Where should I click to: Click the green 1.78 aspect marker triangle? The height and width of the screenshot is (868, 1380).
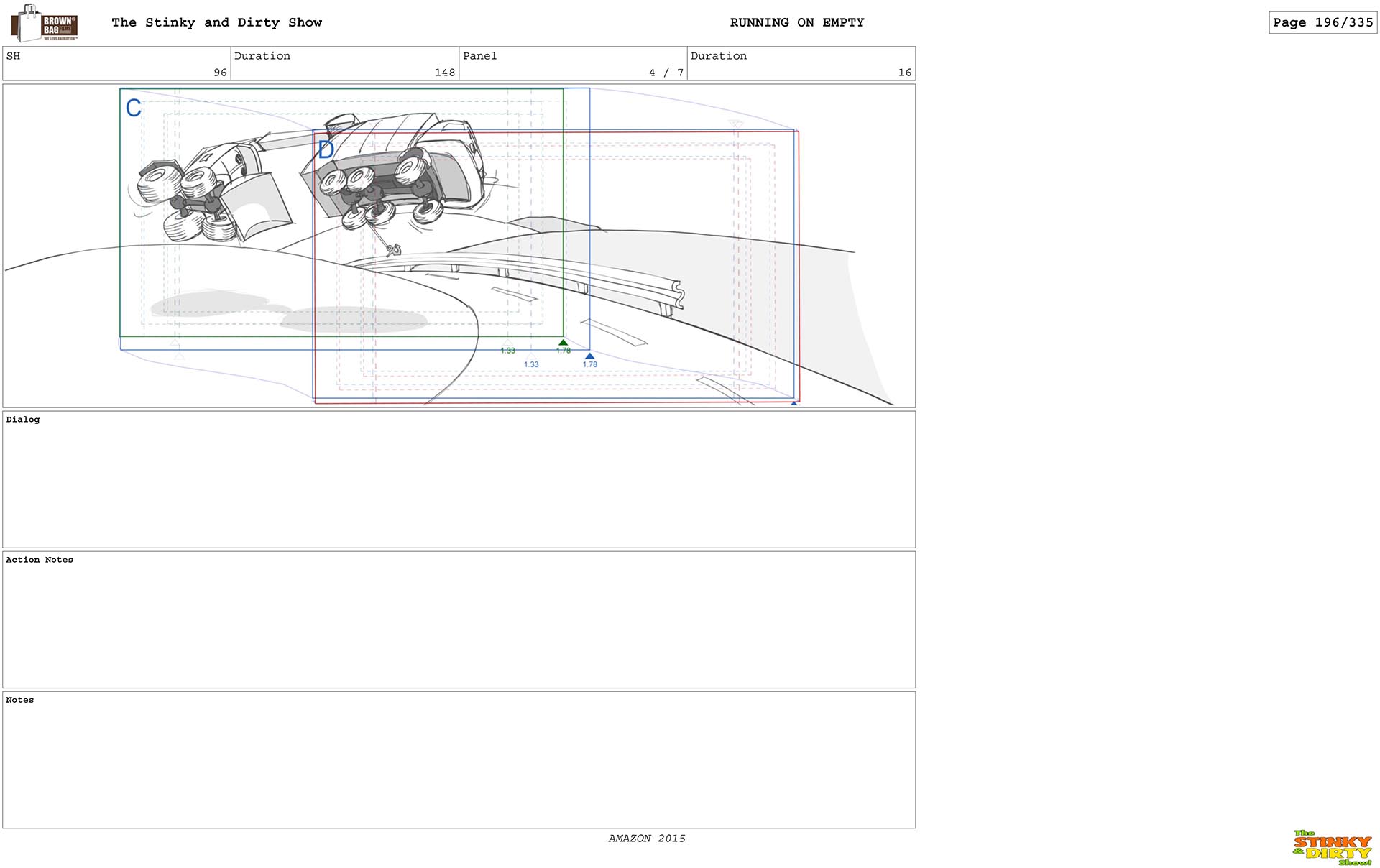563,343
